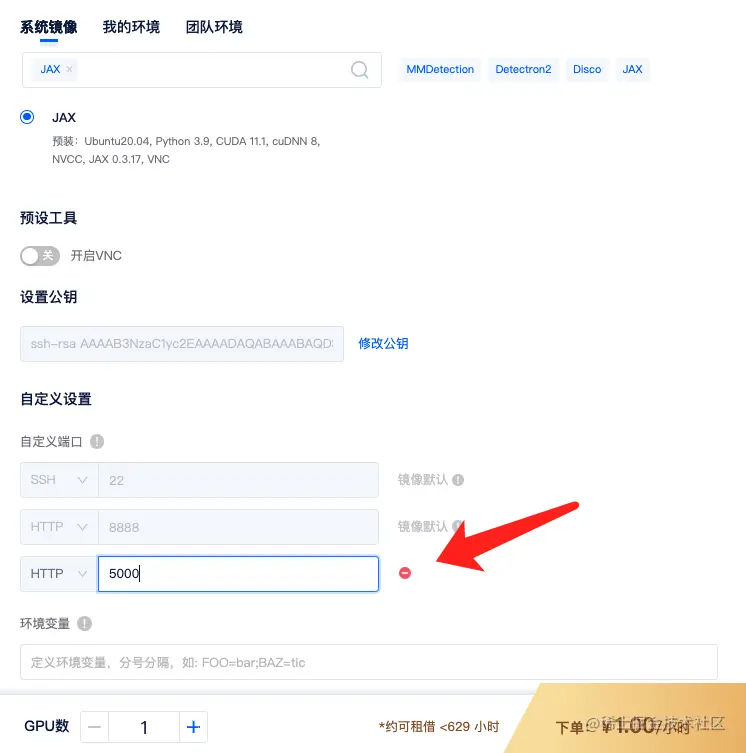
Task: Select the Detectron2 quick tag
Action: 523,69
